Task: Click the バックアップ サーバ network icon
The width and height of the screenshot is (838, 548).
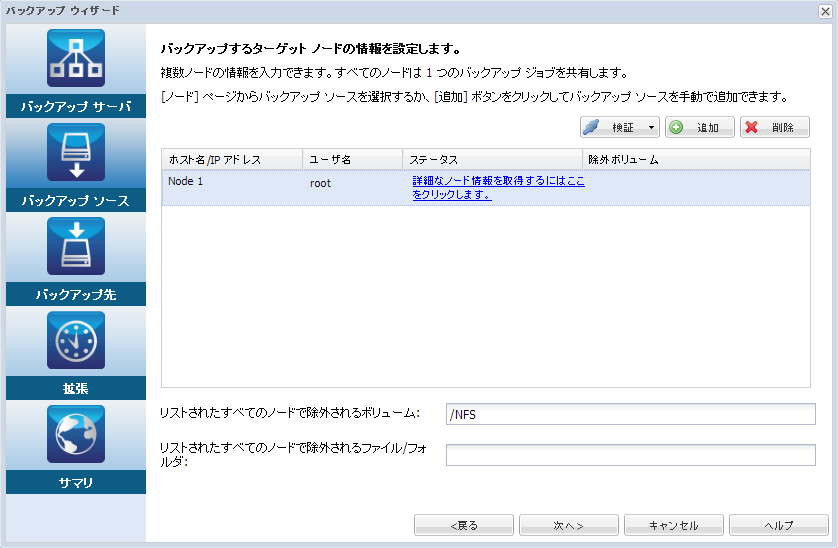Action: [76, 58]
